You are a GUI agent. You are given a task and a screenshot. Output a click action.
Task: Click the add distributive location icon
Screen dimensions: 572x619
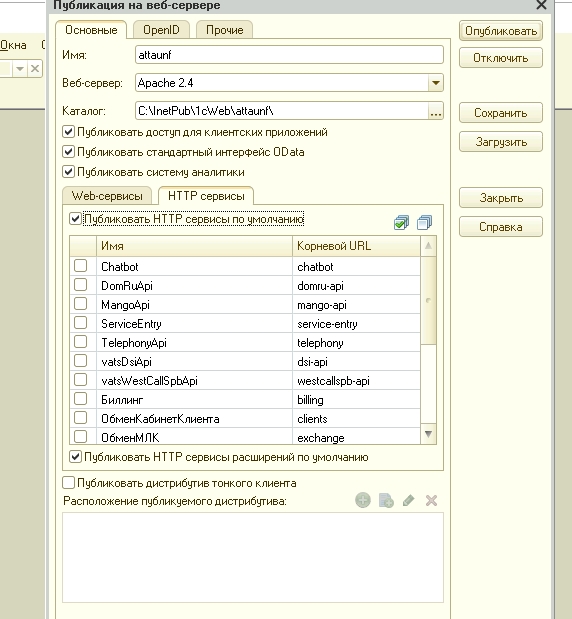pos(363,501)
